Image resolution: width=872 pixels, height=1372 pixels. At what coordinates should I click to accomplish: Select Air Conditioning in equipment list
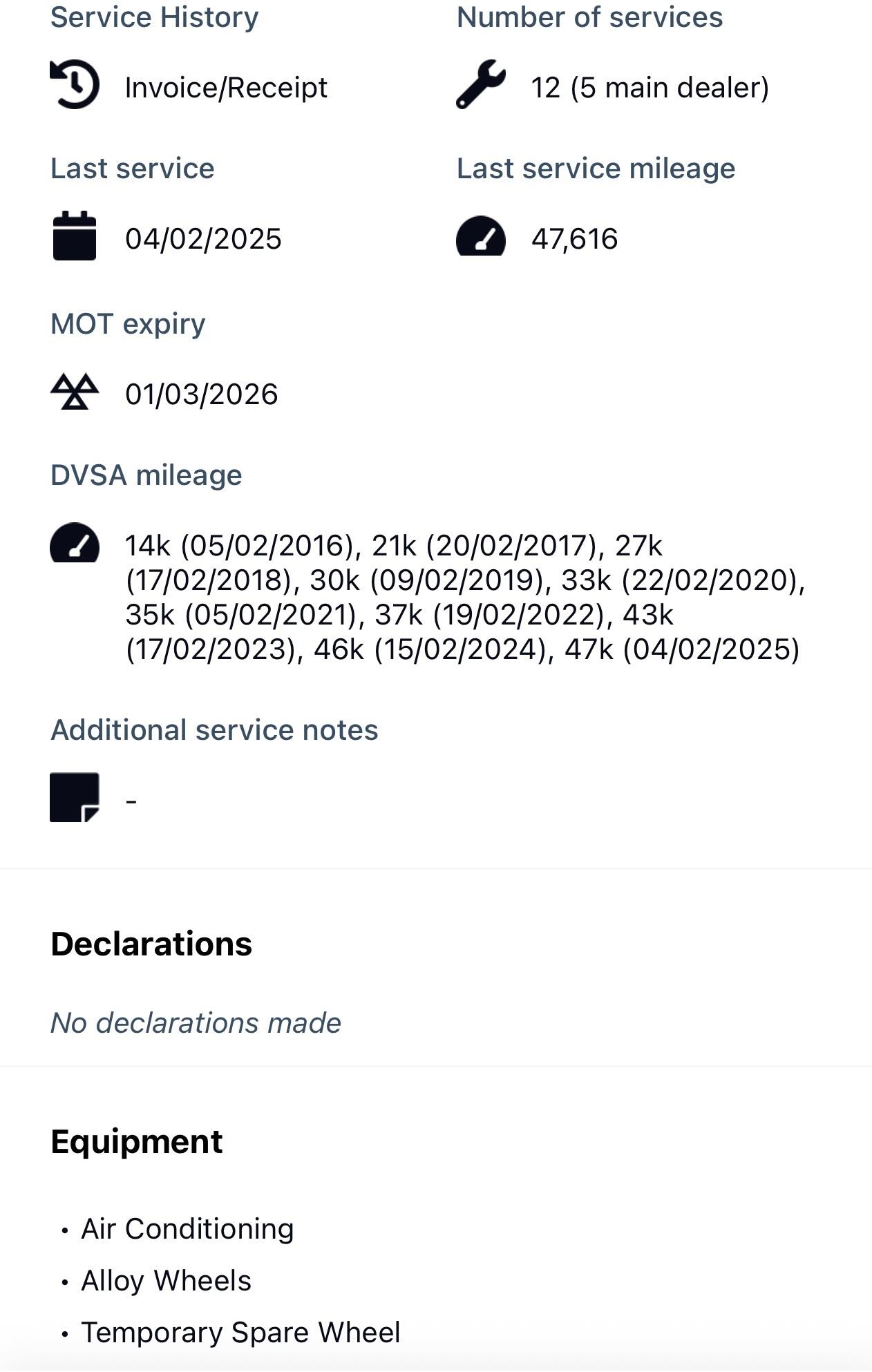187,1229
